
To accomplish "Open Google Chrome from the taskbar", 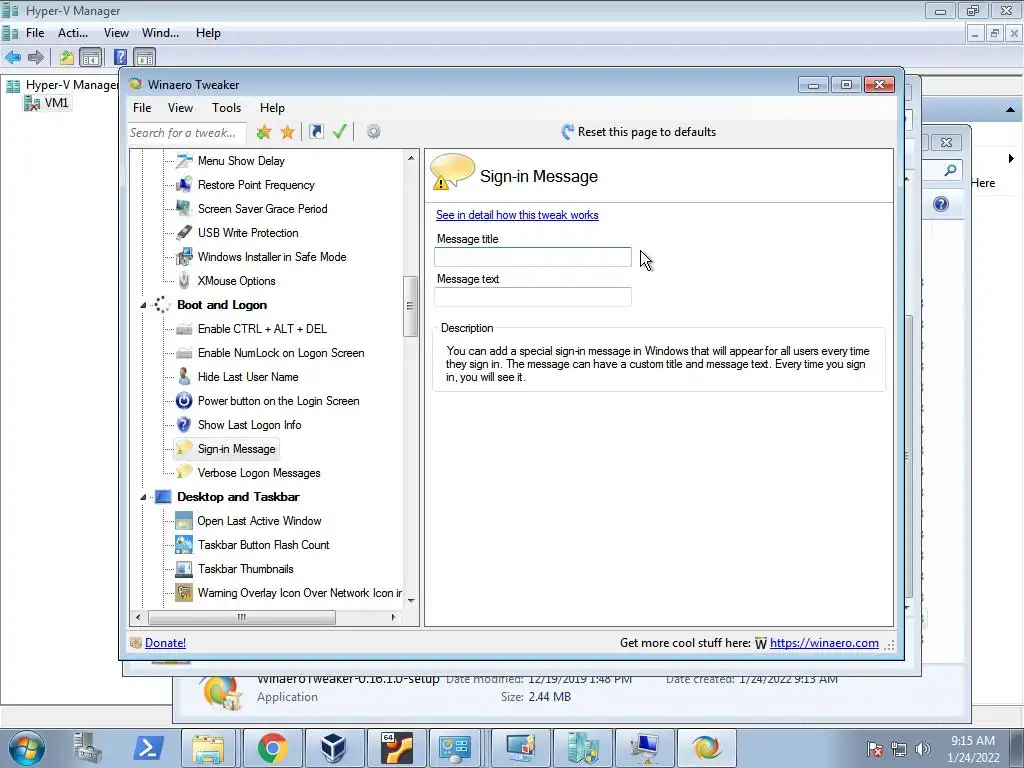I will [272, 747].
